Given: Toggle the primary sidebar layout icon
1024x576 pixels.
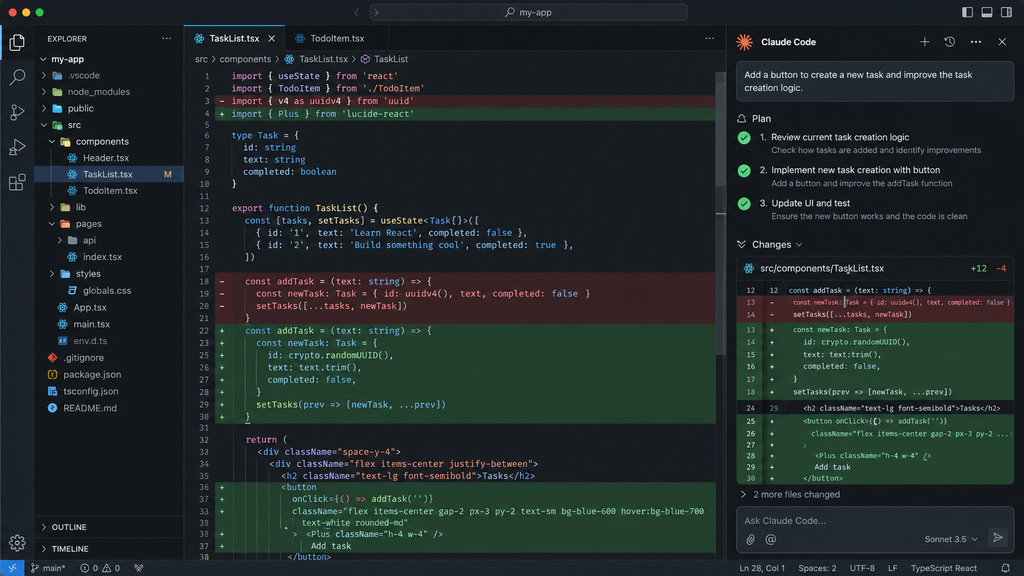Looking at the screenshot, I should click(967, 12).
